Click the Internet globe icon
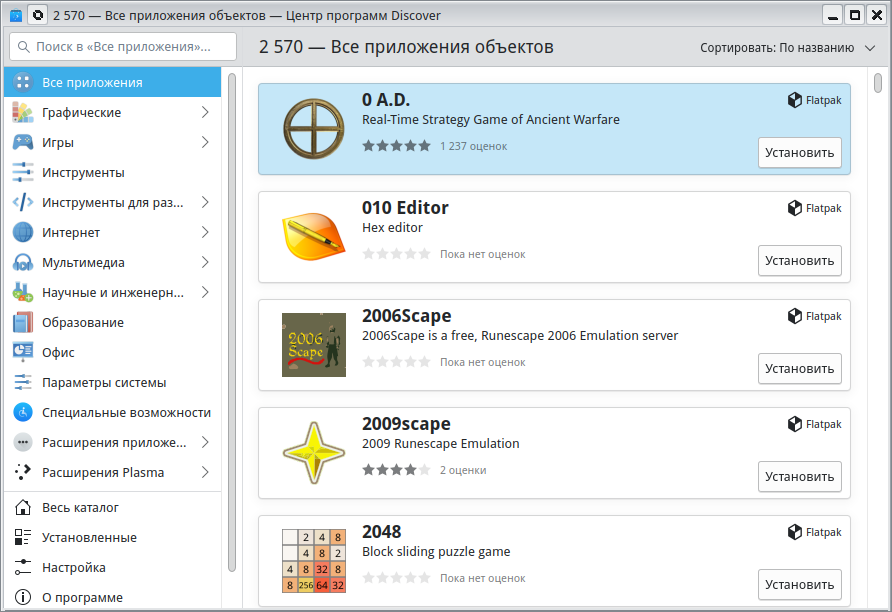 pos(23,233)
